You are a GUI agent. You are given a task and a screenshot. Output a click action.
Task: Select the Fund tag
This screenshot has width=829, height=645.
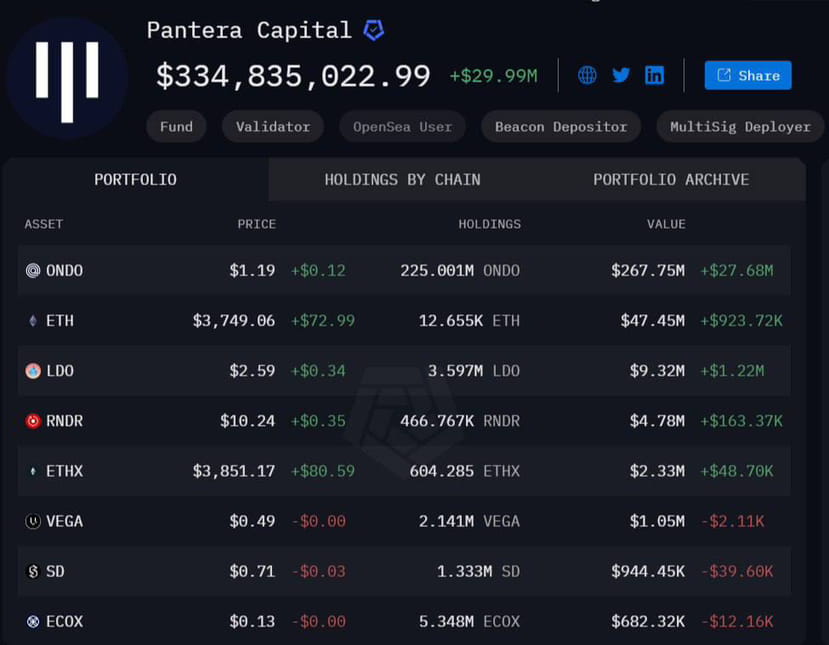click(x=176, y=126)
